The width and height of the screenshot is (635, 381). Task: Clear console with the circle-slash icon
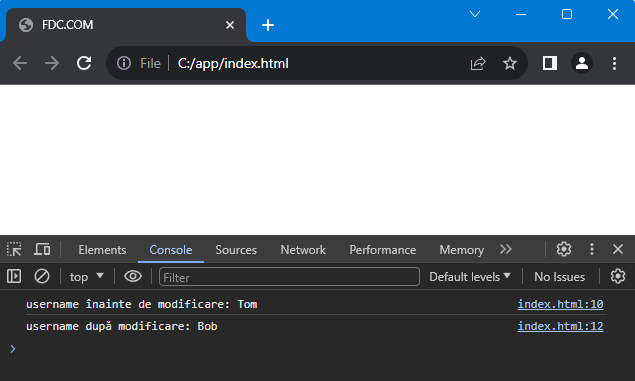[x=42, y=277]
